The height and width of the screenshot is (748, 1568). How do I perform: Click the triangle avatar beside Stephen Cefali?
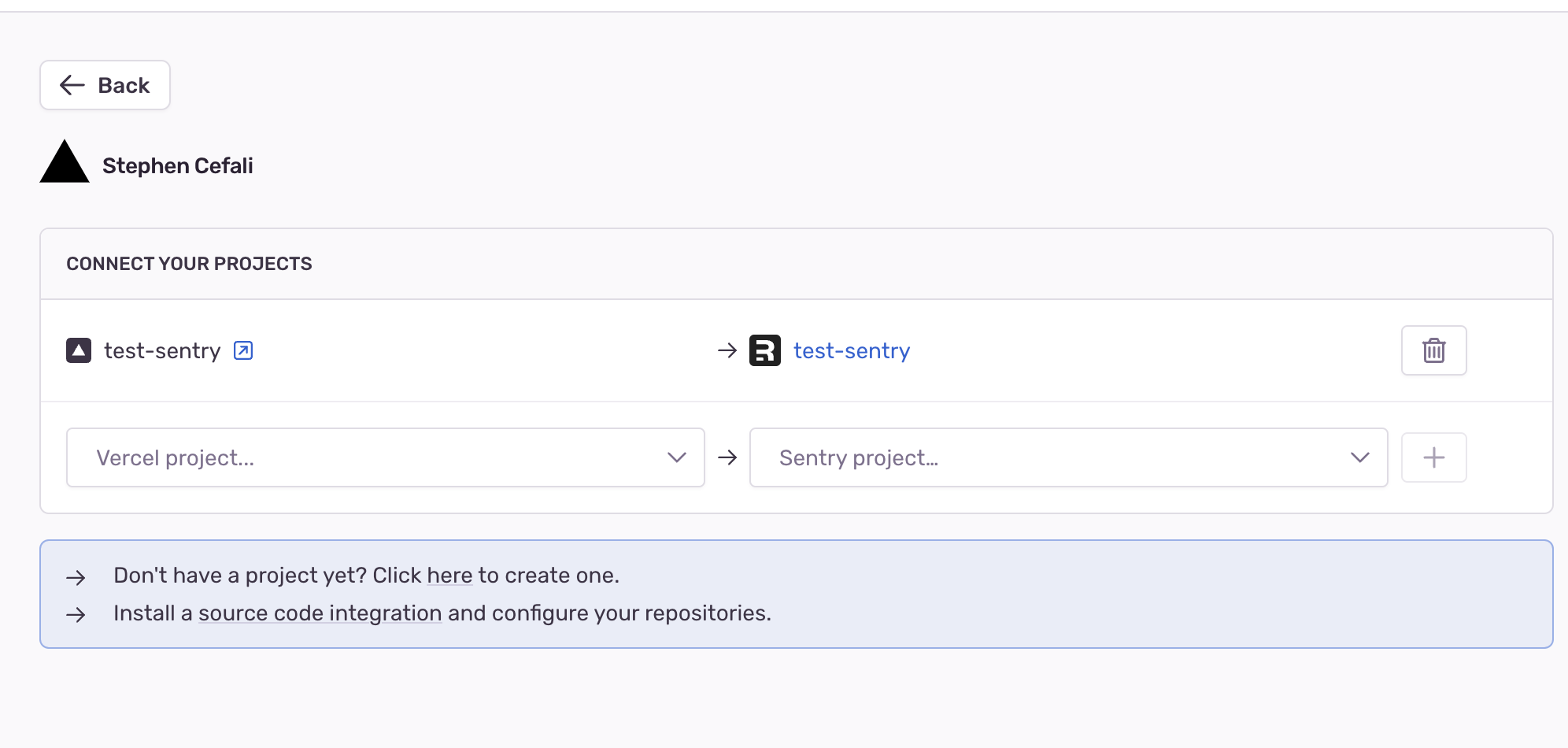[64, 163]
